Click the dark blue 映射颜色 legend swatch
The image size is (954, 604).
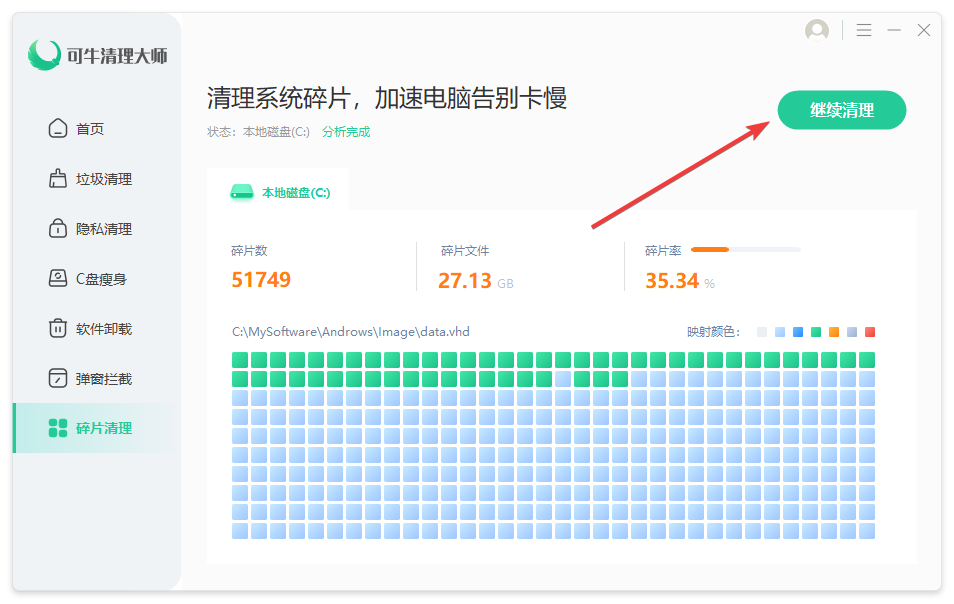point(798,332)
